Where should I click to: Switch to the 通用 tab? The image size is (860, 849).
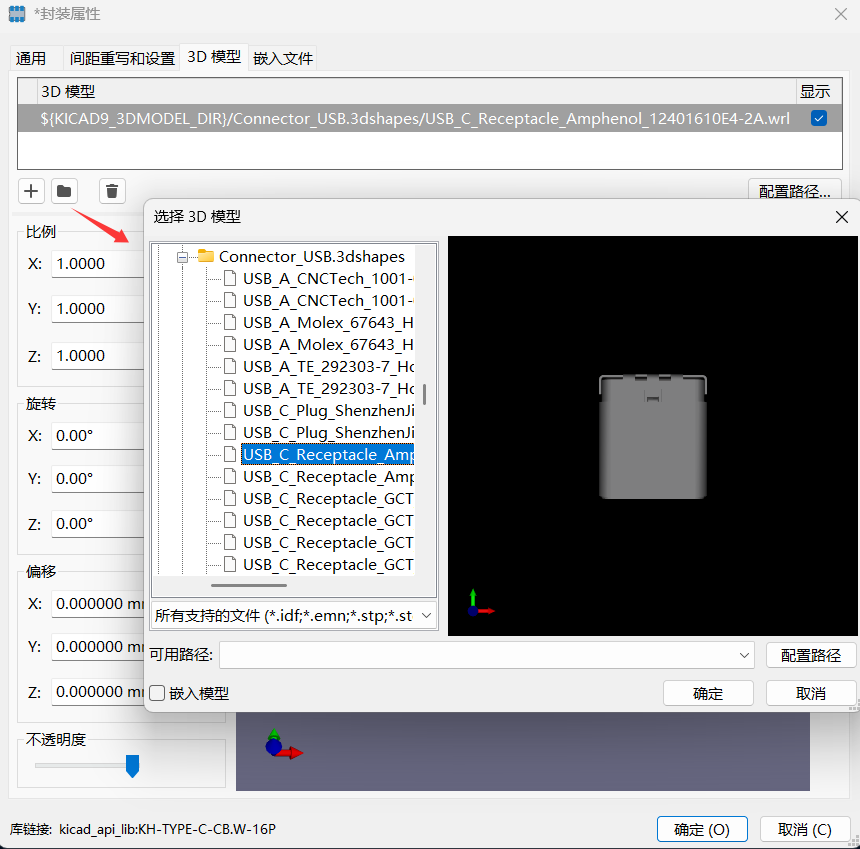tap(31, 58)
